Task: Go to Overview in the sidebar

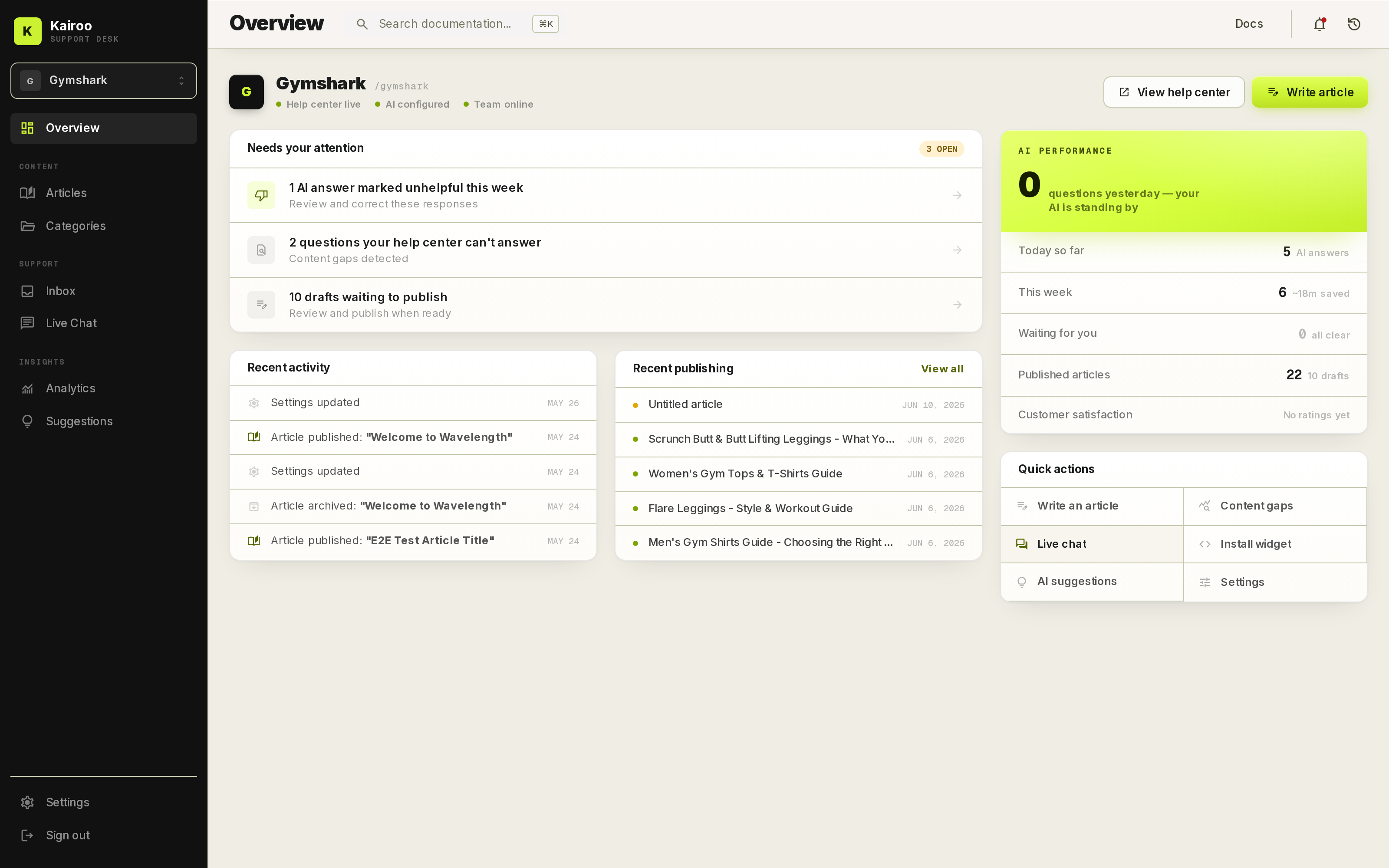Action: (x=103, y=128)
